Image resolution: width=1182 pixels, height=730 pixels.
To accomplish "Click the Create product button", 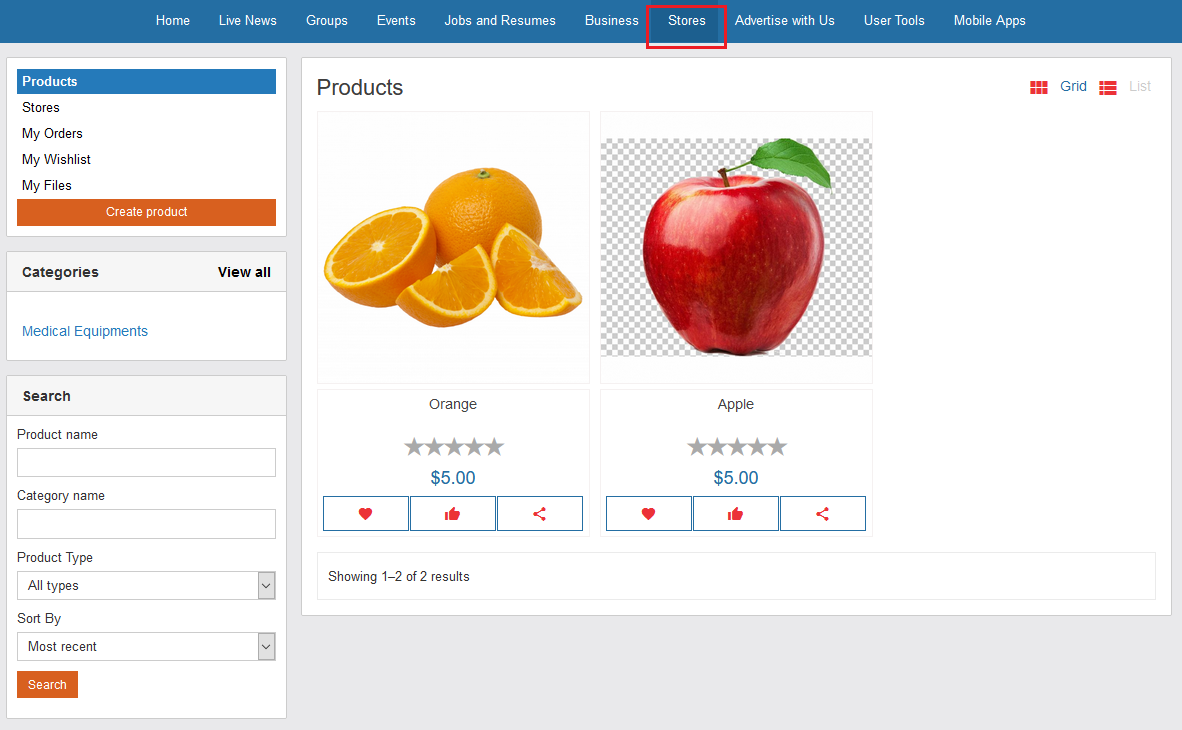I will pyautogui.click(x=146, y=212).
